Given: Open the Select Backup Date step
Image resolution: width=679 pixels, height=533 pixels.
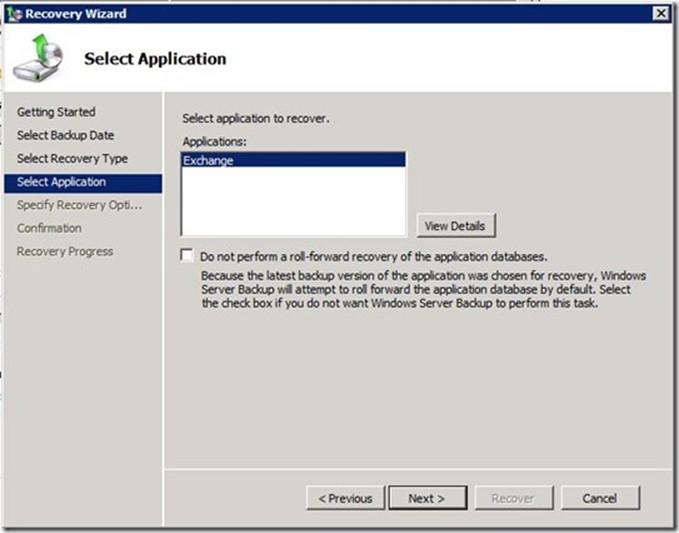Looking at the screenshot, I should coord(65,135).
